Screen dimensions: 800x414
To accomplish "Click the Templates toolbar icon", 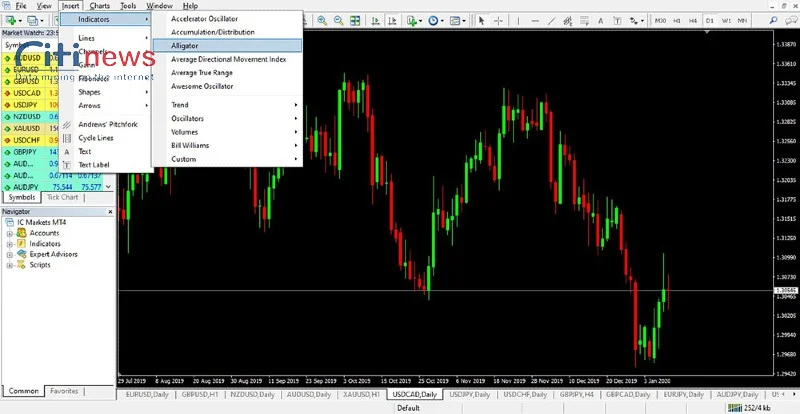I will click(455, 20).
